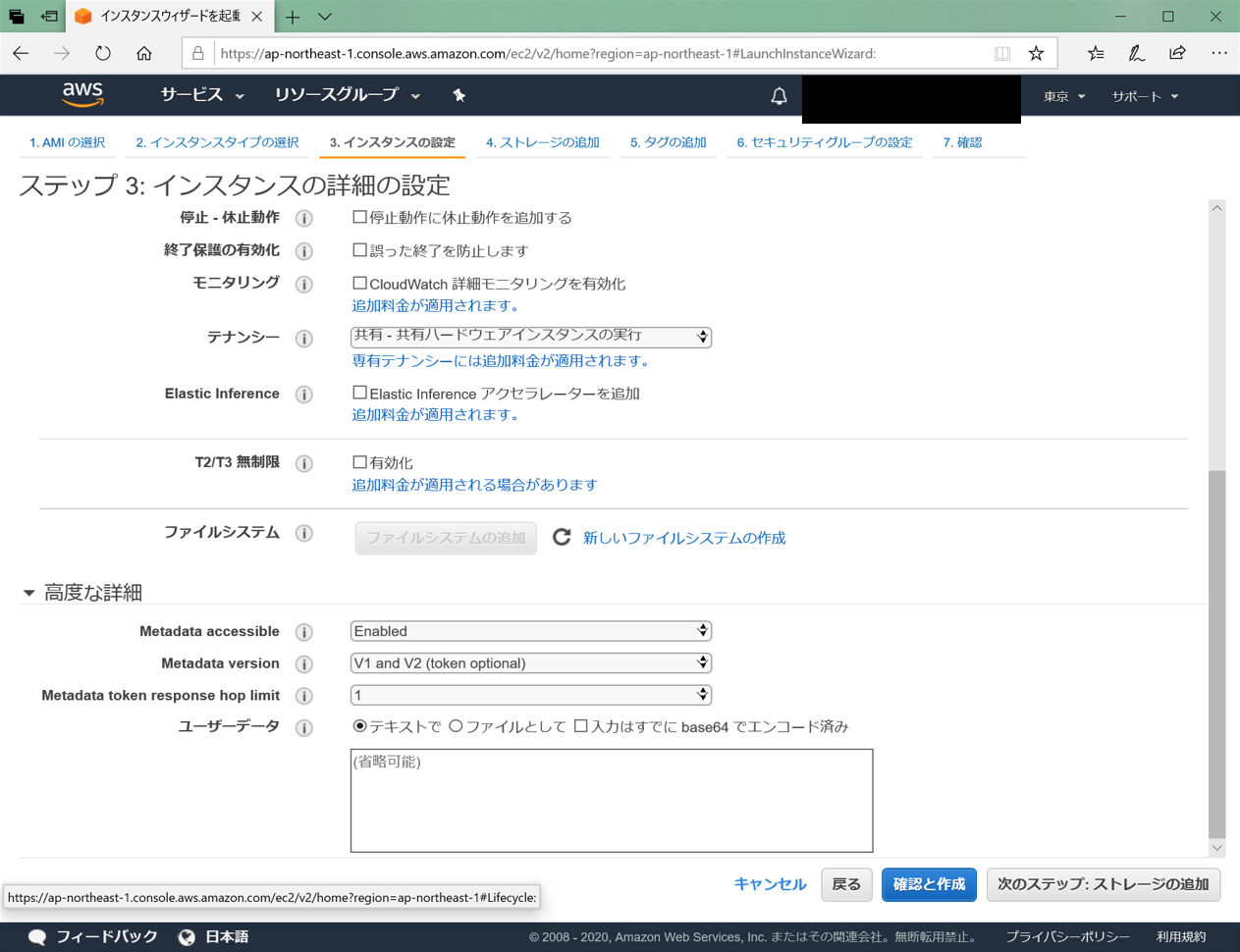Click the AWS logo
This screenshot has width=1240, height=952.
[x=82, y=94]
